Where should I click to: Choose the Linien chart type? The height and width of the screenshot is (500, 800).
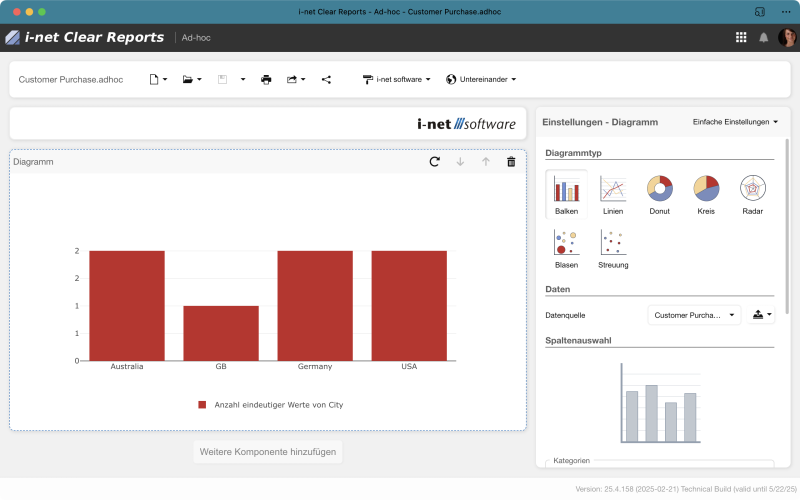pyautogui.click(x=613, y=194)
